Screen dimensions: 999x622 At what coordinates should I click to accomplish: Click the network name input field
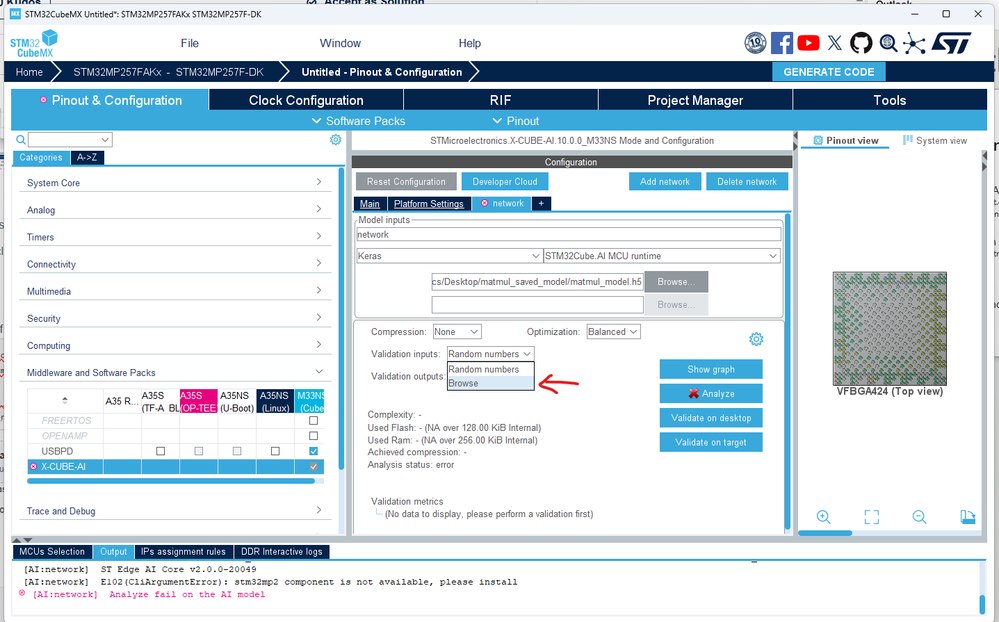pyautogui.click(x=568, y=235)
